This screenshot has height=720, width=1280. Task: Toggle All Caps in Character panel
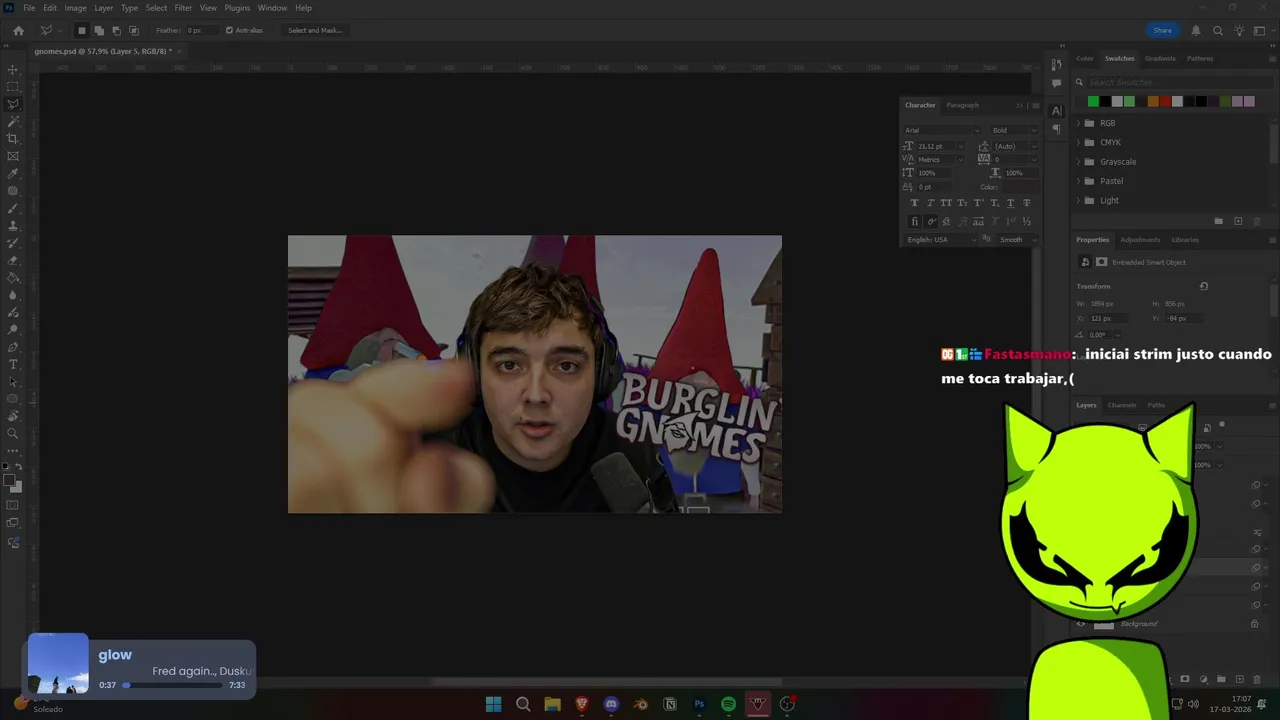(x=946, y=203)
